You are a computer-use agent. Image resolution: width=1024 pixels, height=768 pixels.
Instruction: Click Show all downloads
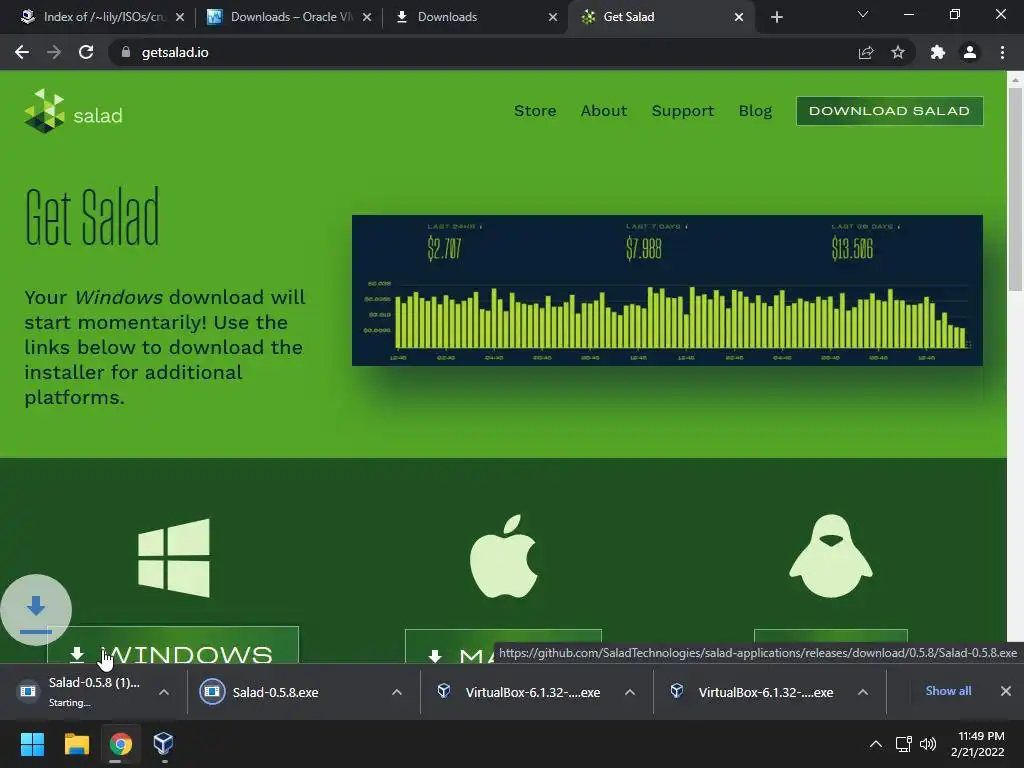tap(948, 691)
